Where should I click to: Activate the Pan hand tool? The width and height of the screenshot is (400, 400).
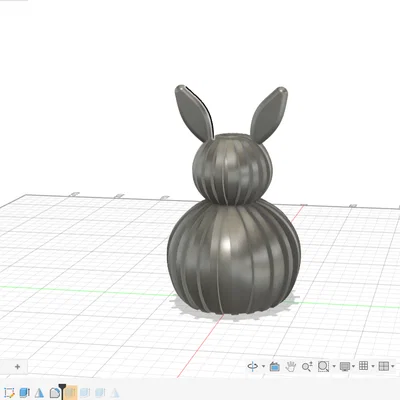pos(291,367)
